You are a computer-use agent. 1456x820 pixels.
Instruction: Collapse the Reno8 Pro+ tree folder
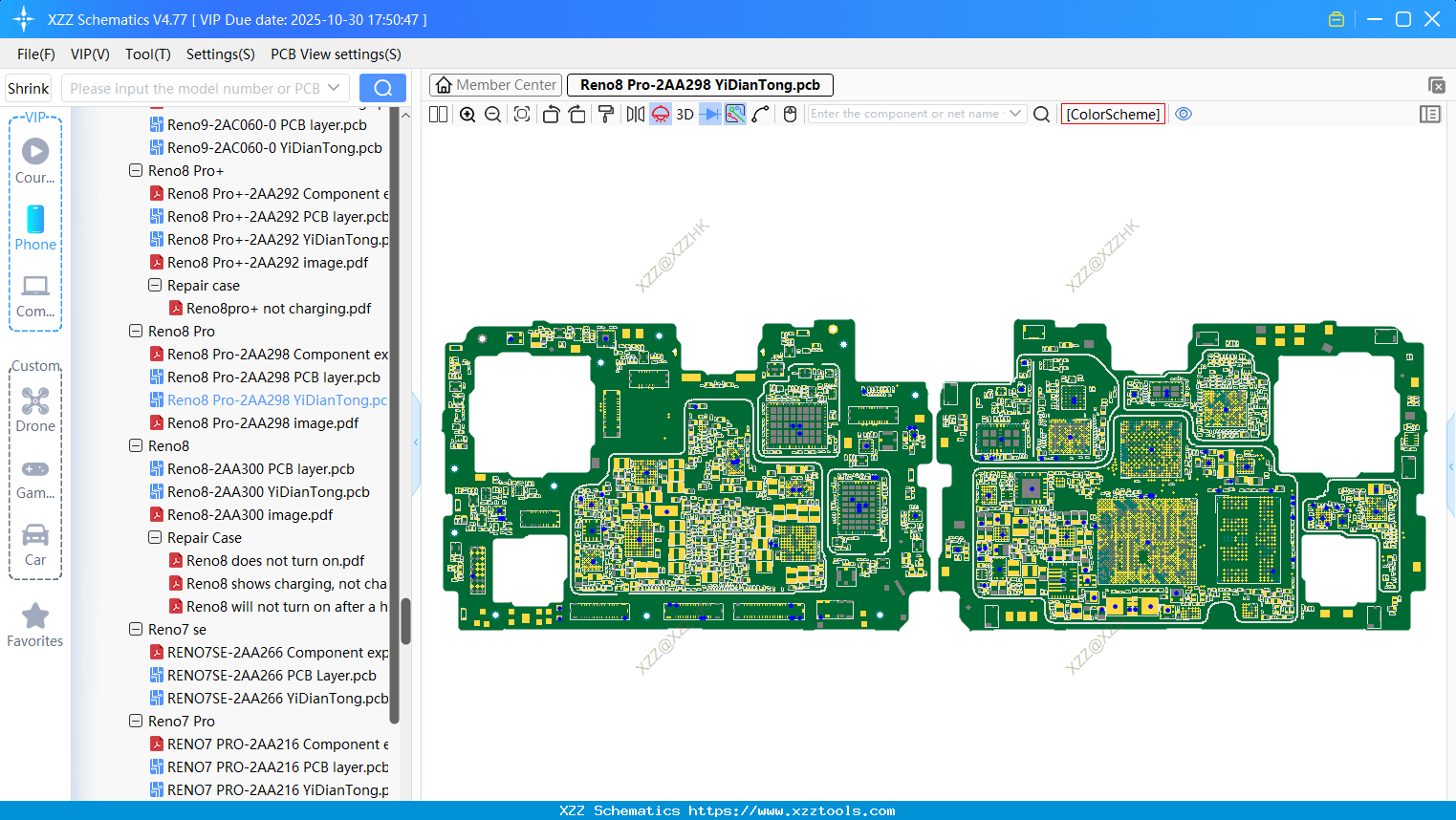(x=136, y=171)
